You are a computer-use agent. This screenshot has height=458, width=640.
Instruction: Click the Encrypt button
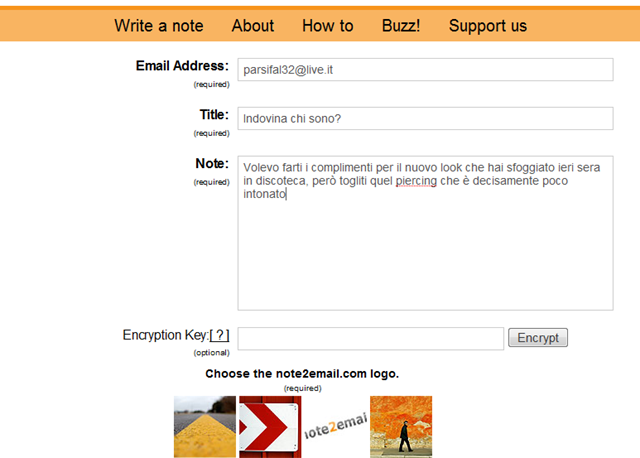pos(538,338)
